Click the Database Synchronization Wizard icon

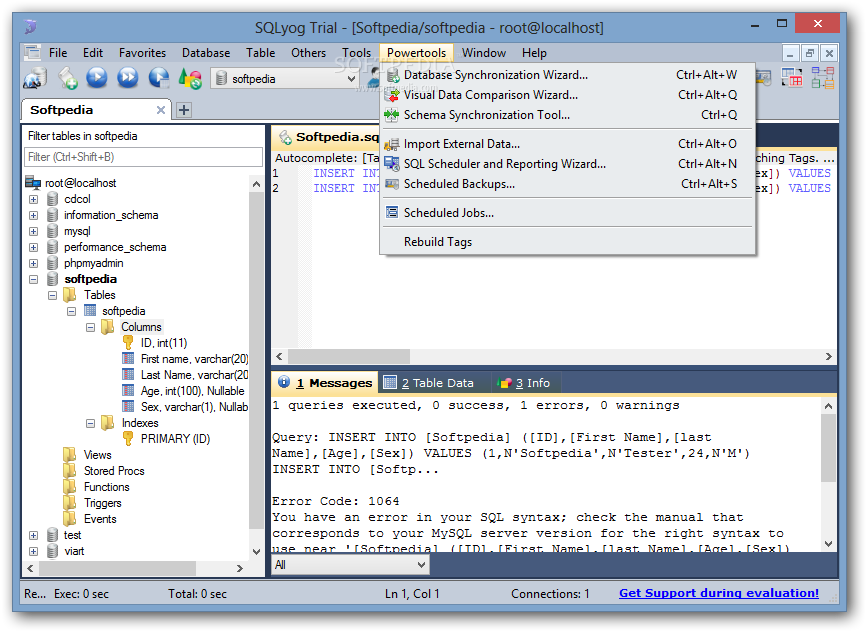(x=393, y=75)
